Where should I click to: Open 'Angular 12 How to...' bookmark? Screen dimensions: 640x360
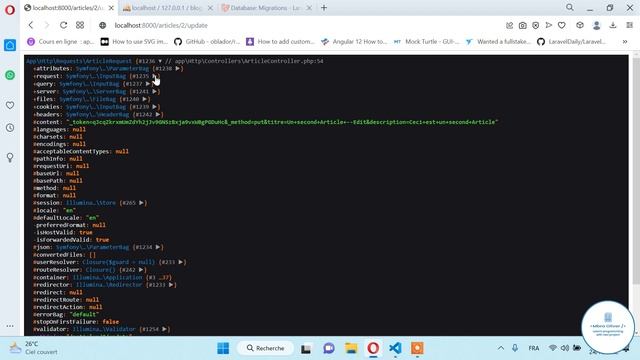click(x=354, y=42)
